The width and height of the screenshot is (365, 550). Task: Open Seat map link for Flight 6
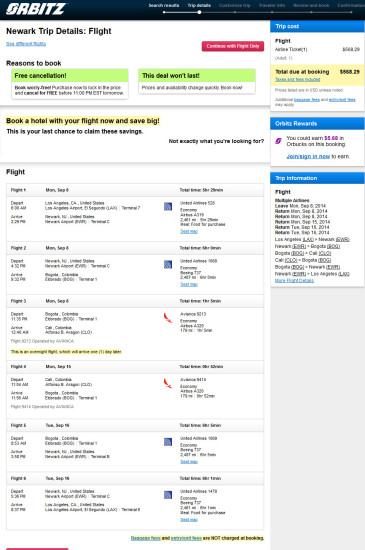pyautogui.click(x=189, y=520)
